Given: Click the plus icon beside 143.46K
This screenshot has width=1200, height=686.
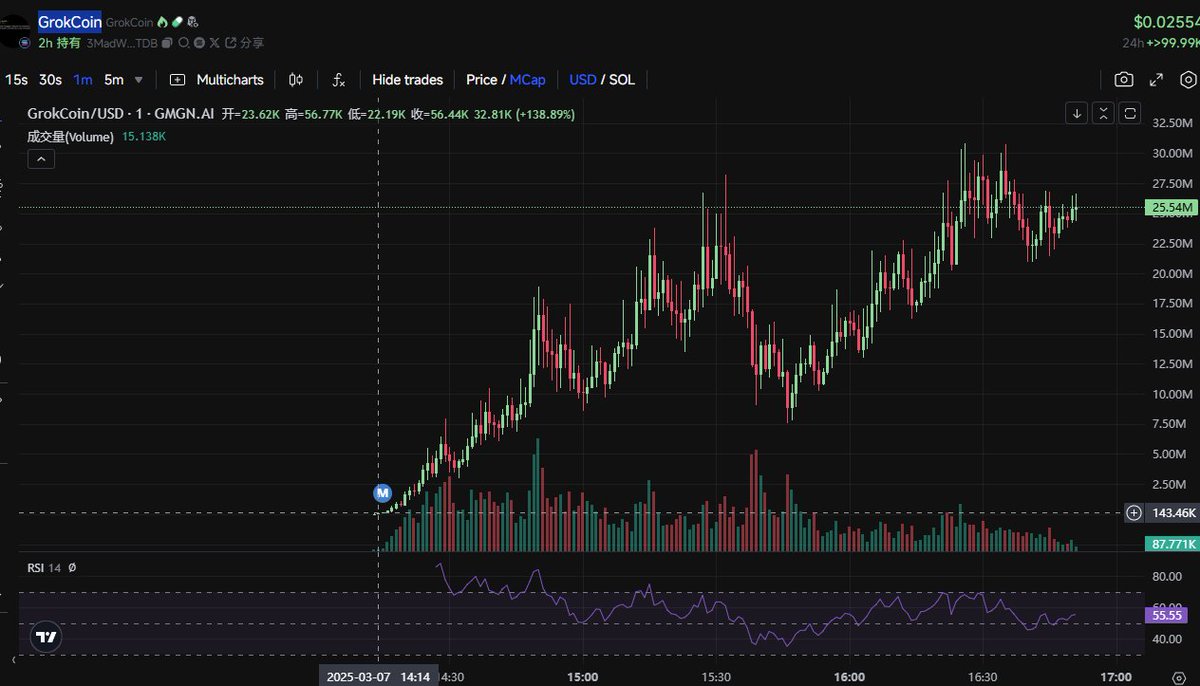Looking at the screenshot, I should [1134, 513].
